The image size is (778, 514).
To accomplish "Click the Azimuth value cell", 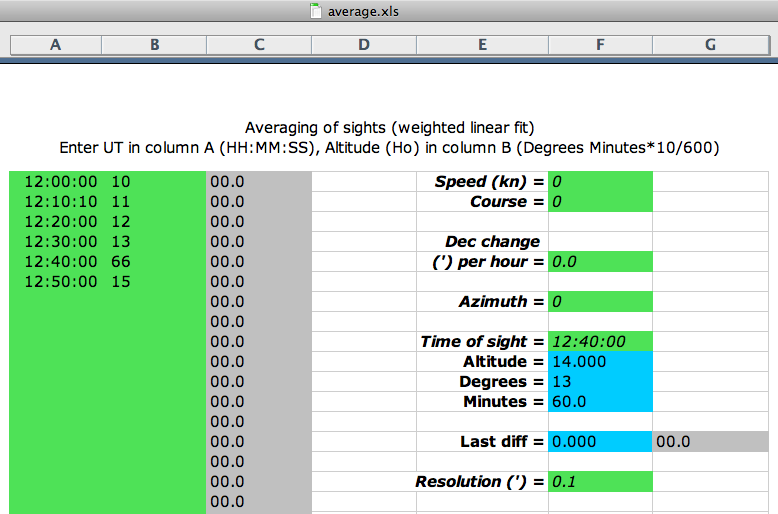I will [x=600, y=302].
